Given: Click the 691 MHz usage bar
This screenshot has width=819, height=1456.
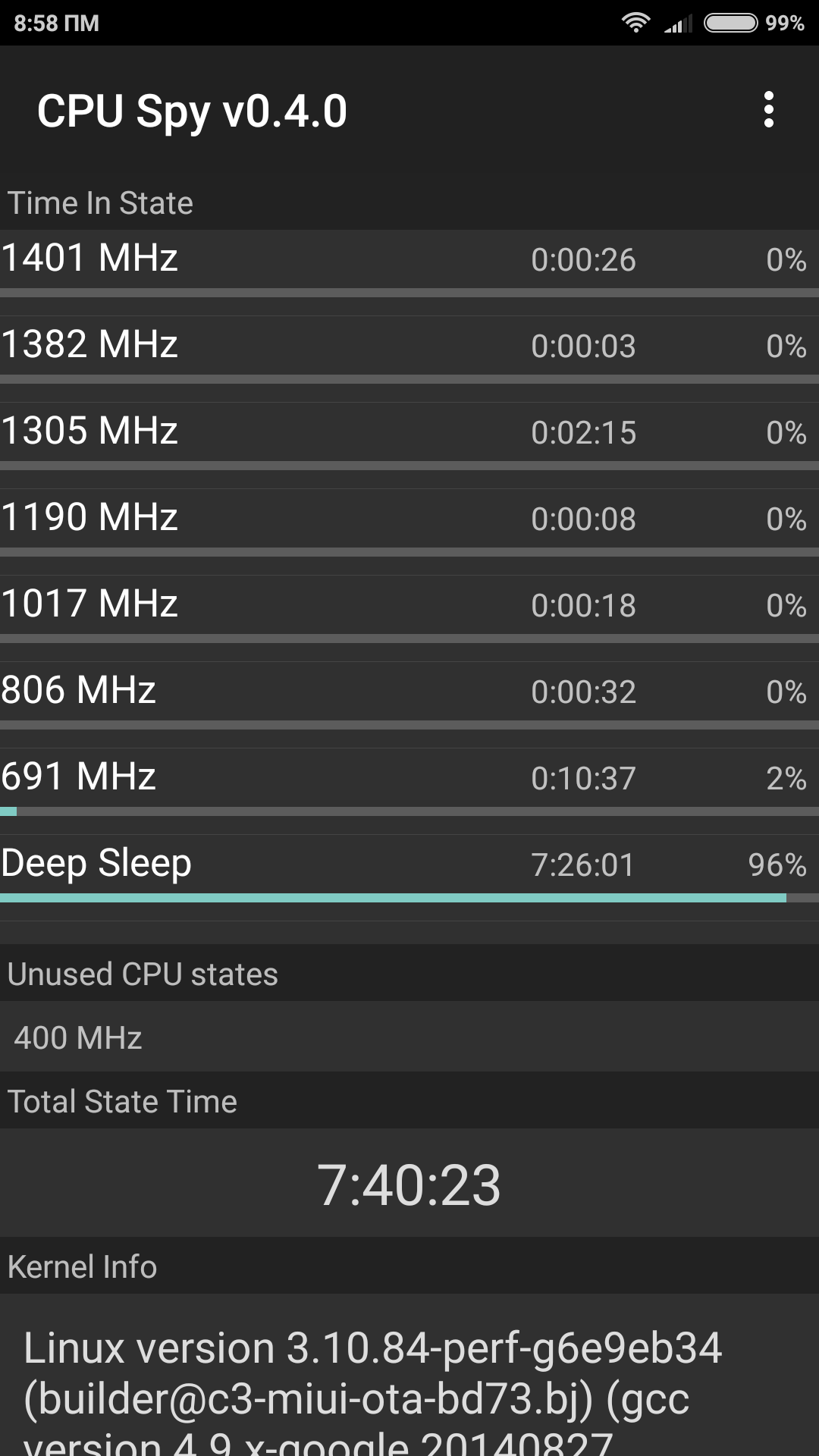Looking at the screenshot, I should click(x=409, y=811).
